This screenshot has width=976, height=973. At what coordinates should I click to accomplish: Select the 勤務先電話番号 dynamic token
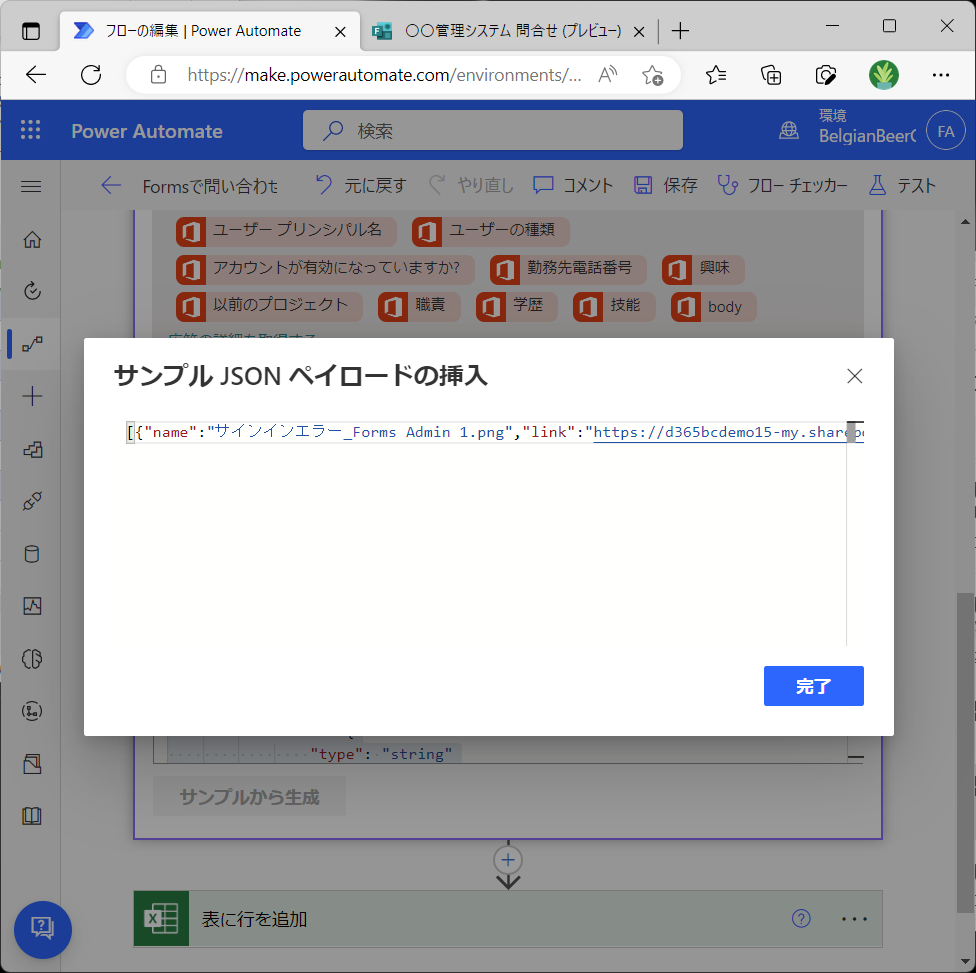click(568, 270)
